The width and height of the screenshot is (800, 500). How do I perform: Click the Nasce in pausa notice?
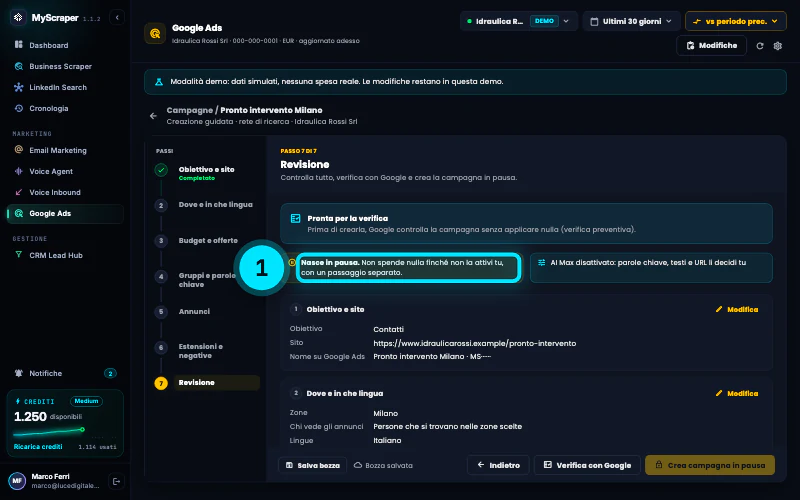[408, 267]
